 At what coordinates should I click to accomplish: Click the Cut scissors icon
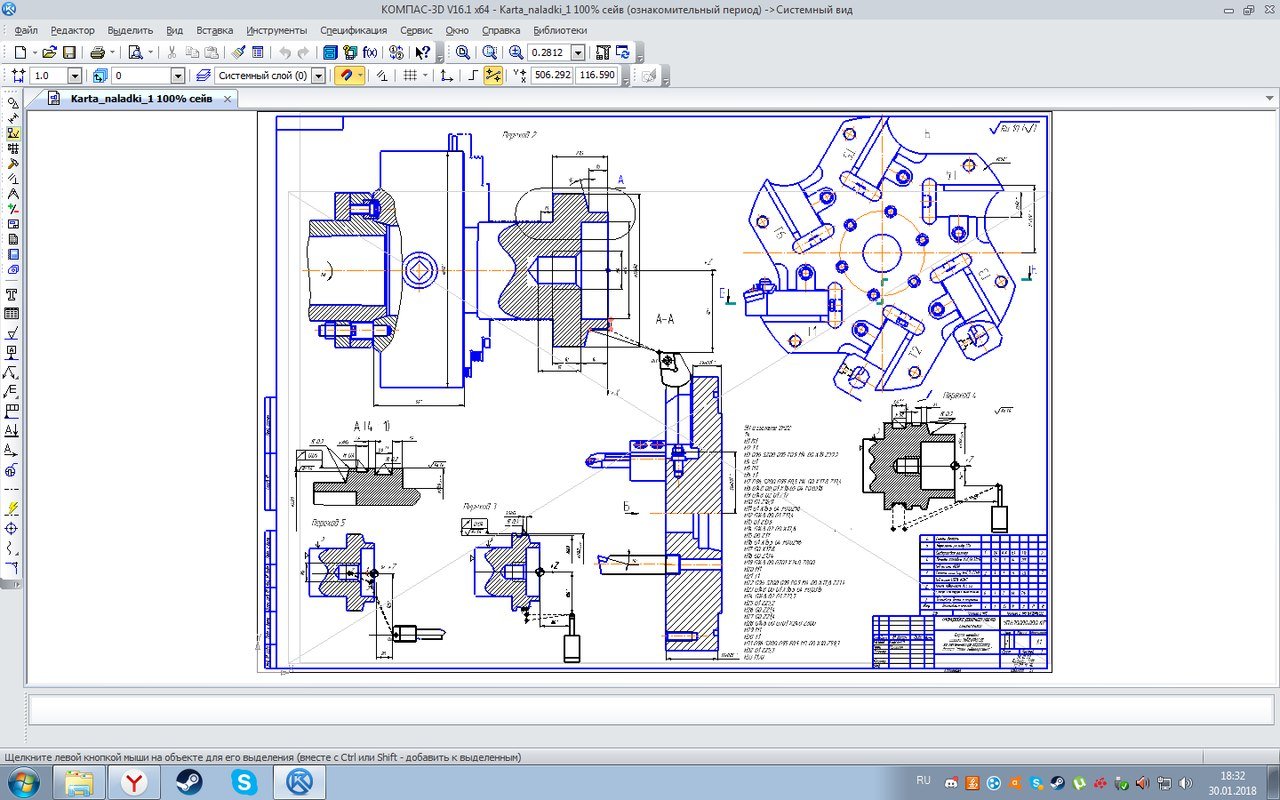172,52
